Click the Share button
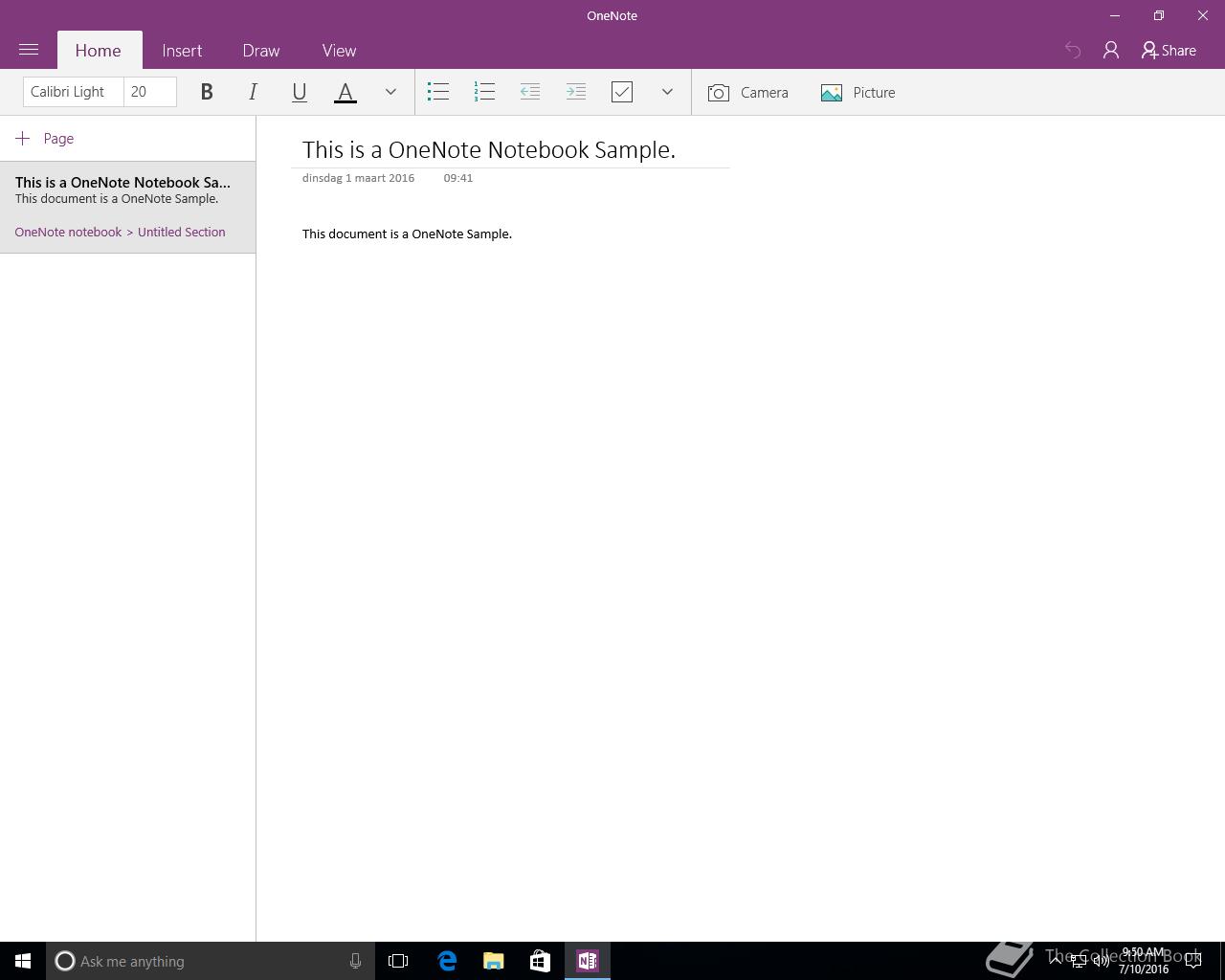 point(1169,51)
